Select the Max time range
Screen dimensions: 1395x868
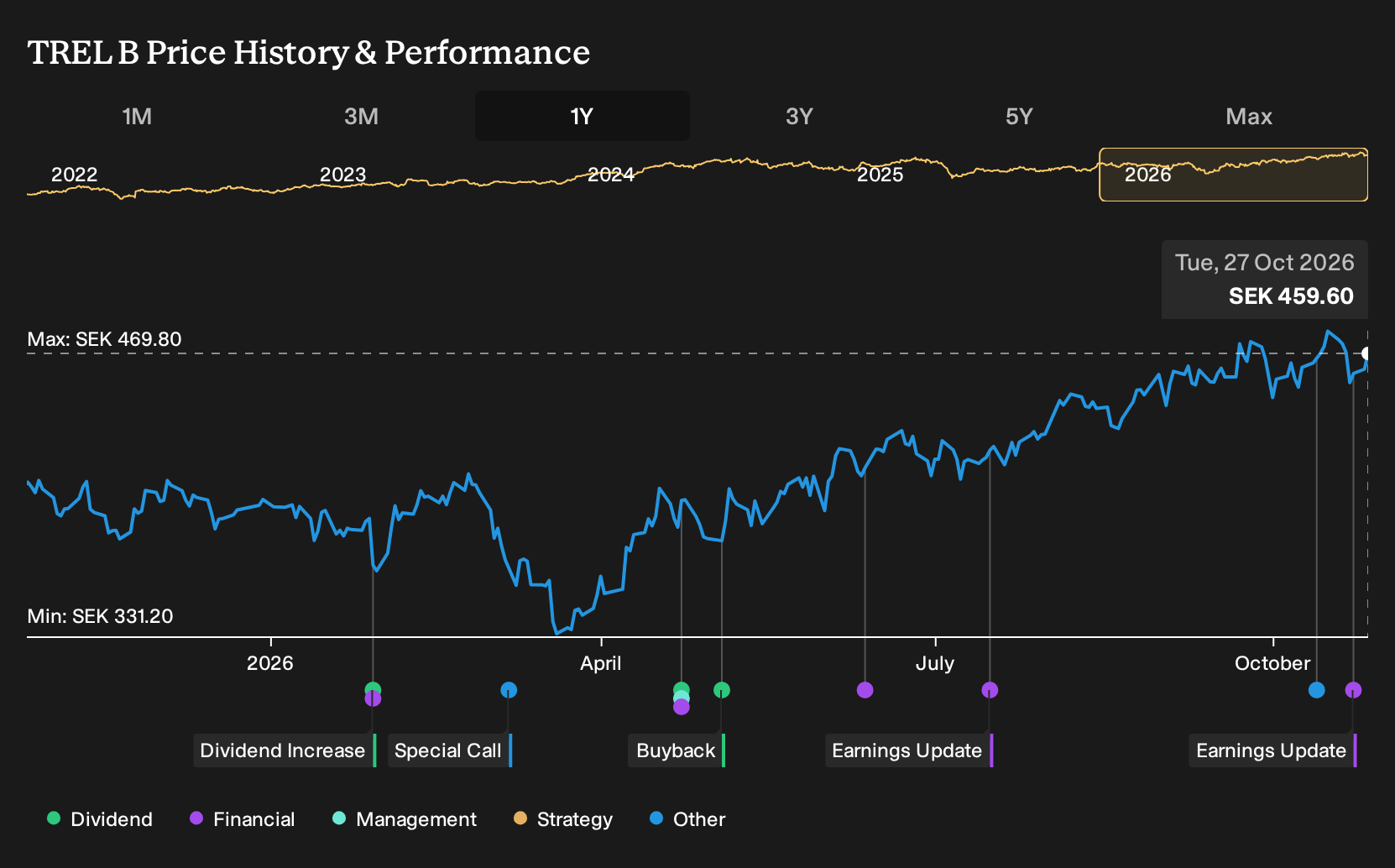(x=1249, y=116)
